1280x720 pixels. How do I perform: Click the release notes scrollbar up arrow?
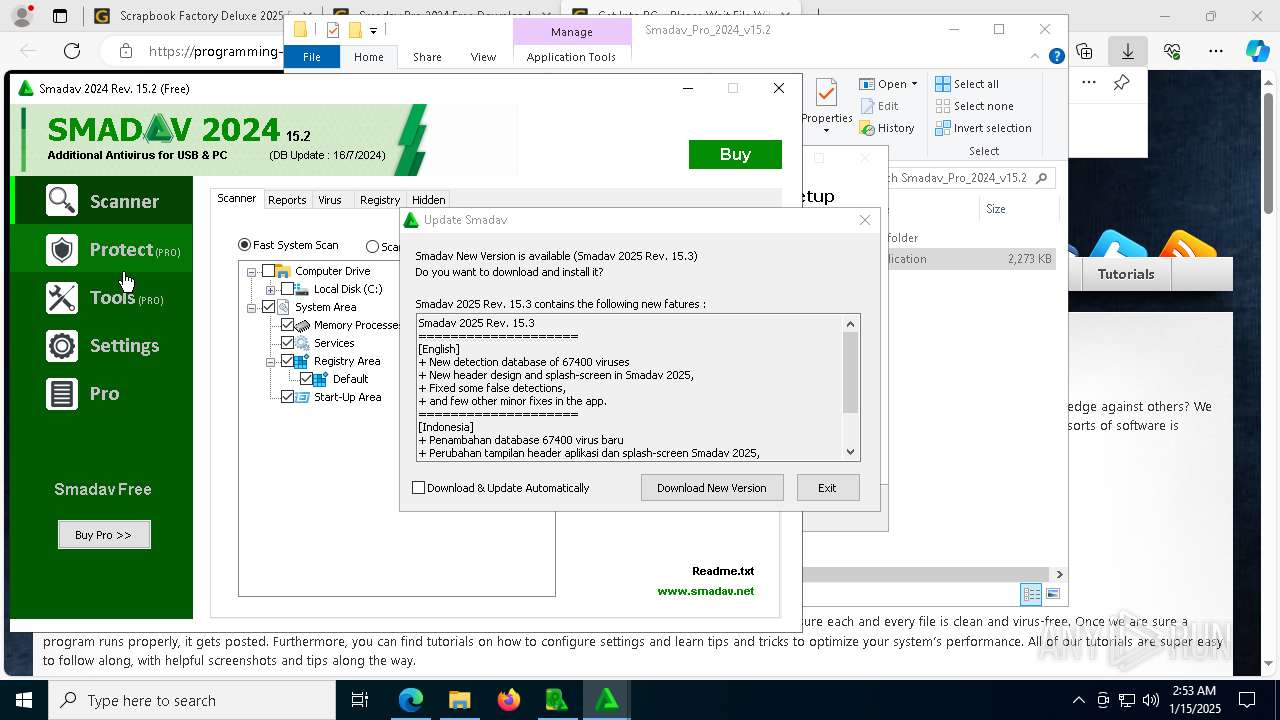coord(851,323)
